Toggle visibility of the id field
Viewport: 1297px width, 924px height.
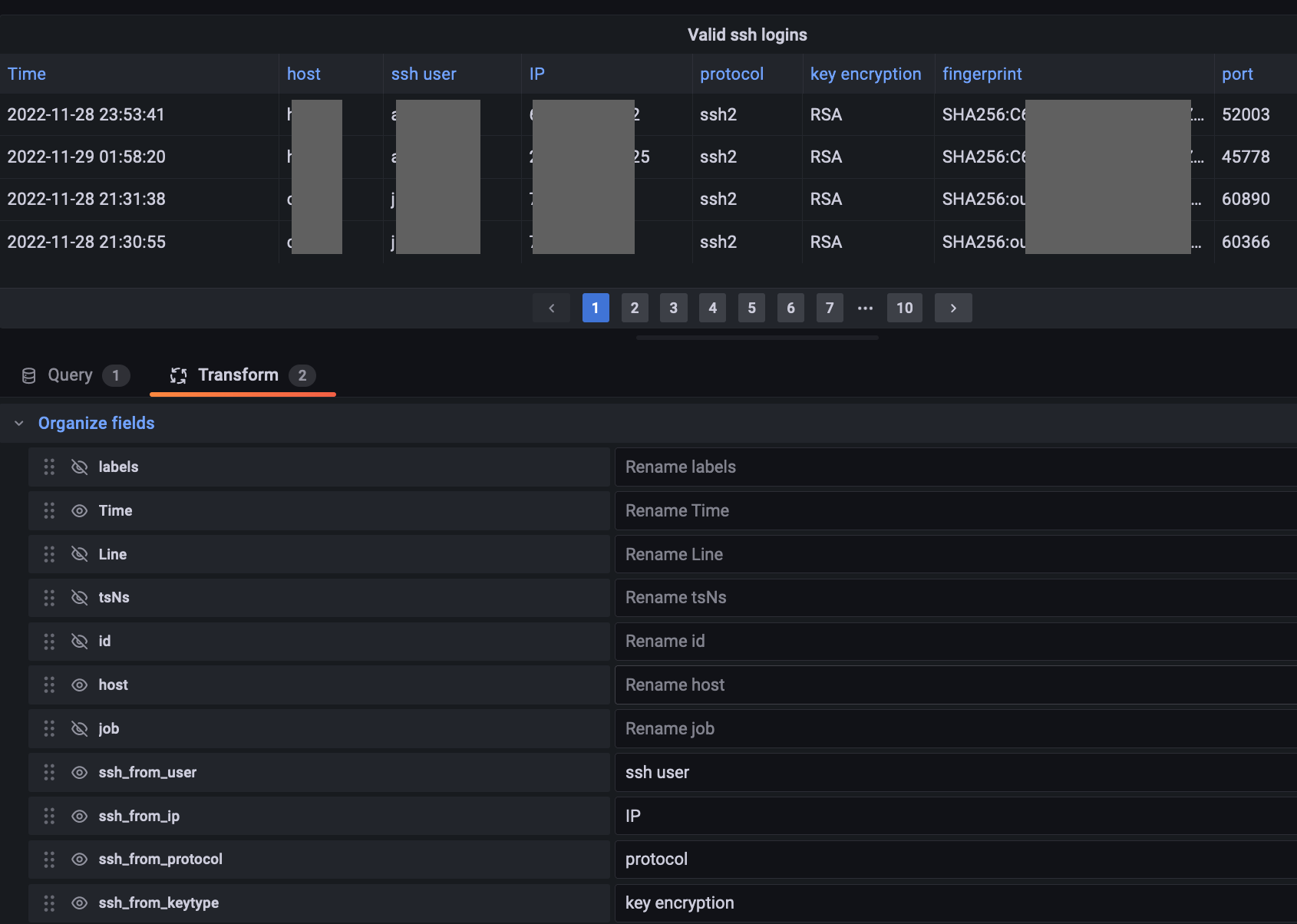79,642
